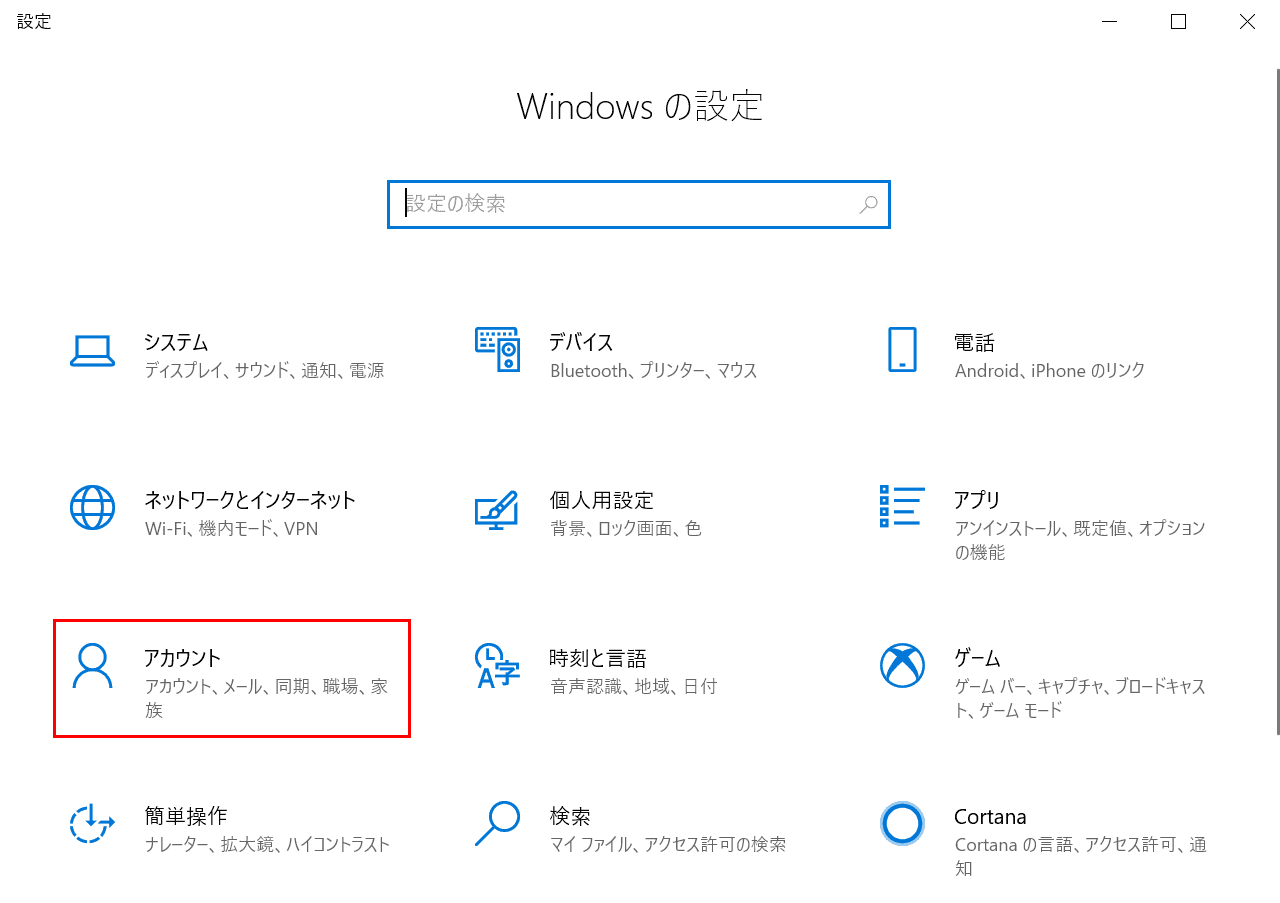Image resolution: width=1280 pixels, height=903 pixels.
Task: Open the システム laptop icon
Action: pos(92,351)
